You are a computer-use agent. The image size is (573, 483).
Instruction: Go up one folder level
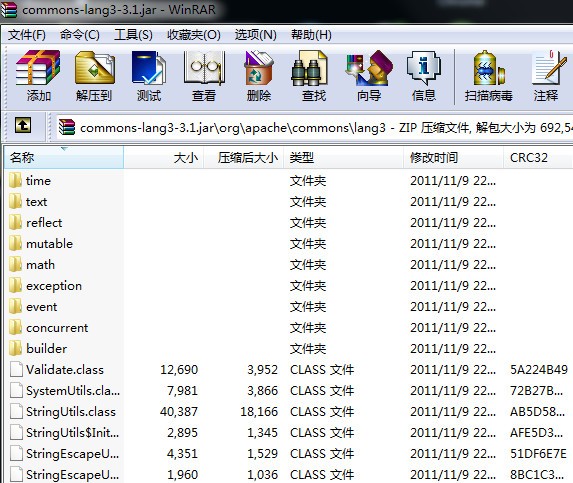point(23,126)
